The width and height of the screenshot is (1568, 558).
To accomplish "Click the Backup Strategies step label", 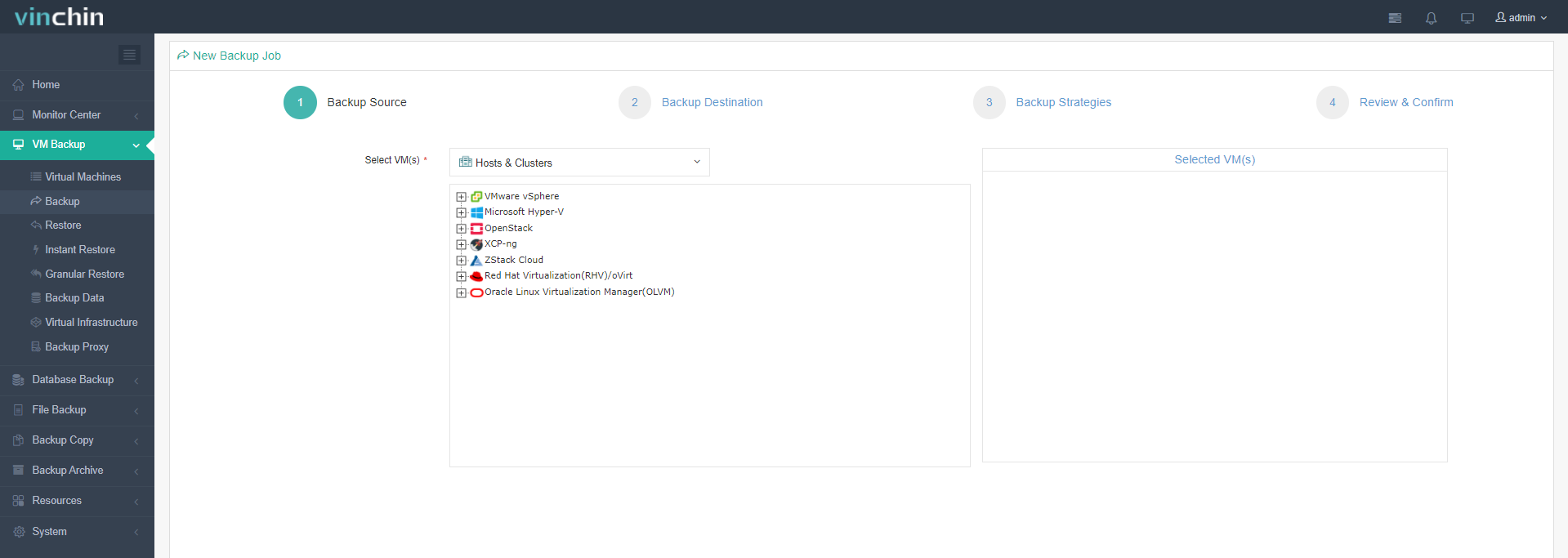I will (x=1063, y=102).
